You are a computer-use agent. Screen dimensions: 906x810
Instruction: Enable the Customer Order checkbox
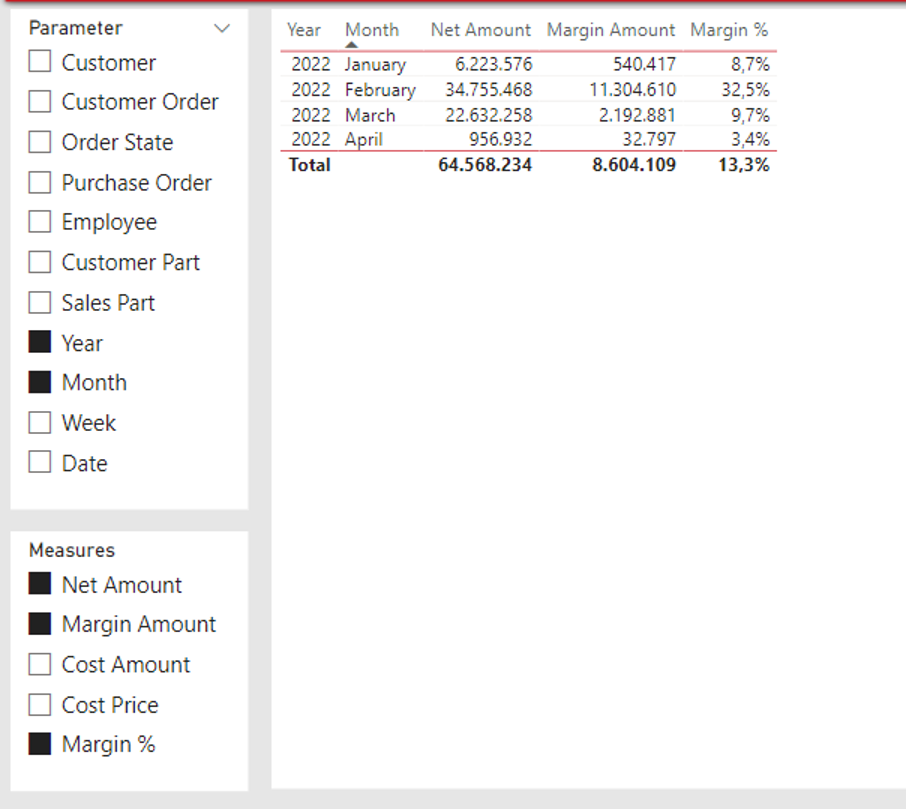pyautogui.click(x=40, y=101)
